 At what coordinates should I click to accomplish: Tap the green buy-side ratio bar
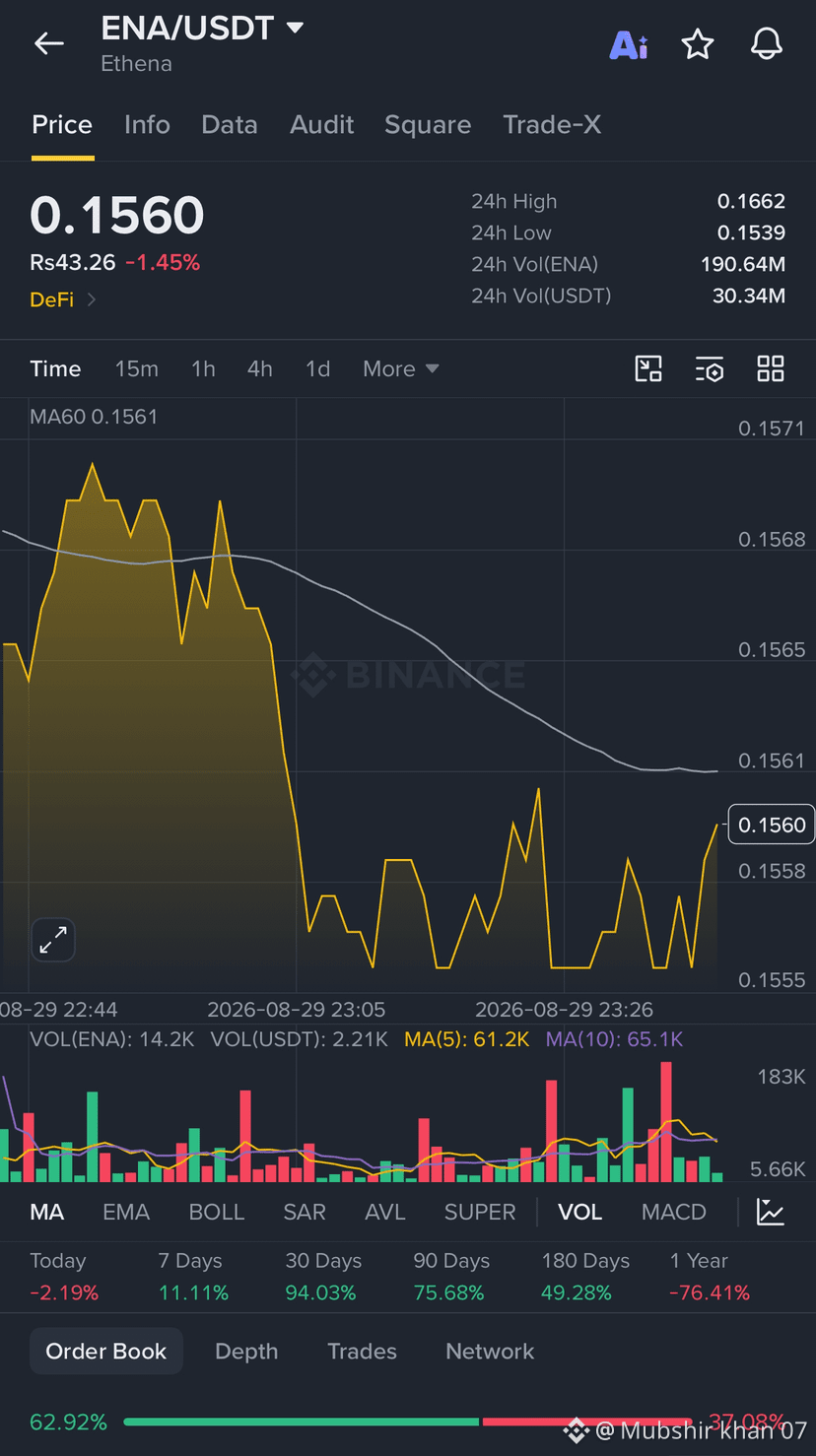click(302, 1422)
